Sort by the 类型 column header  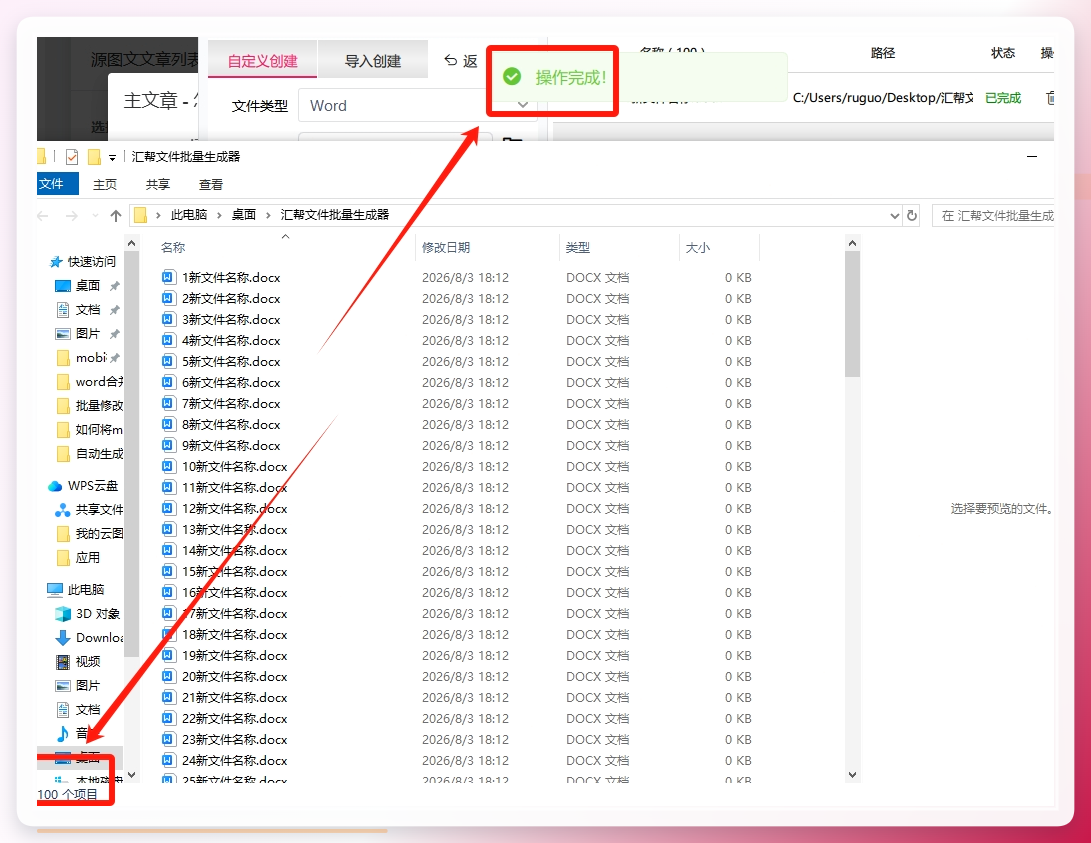point(578,248)
